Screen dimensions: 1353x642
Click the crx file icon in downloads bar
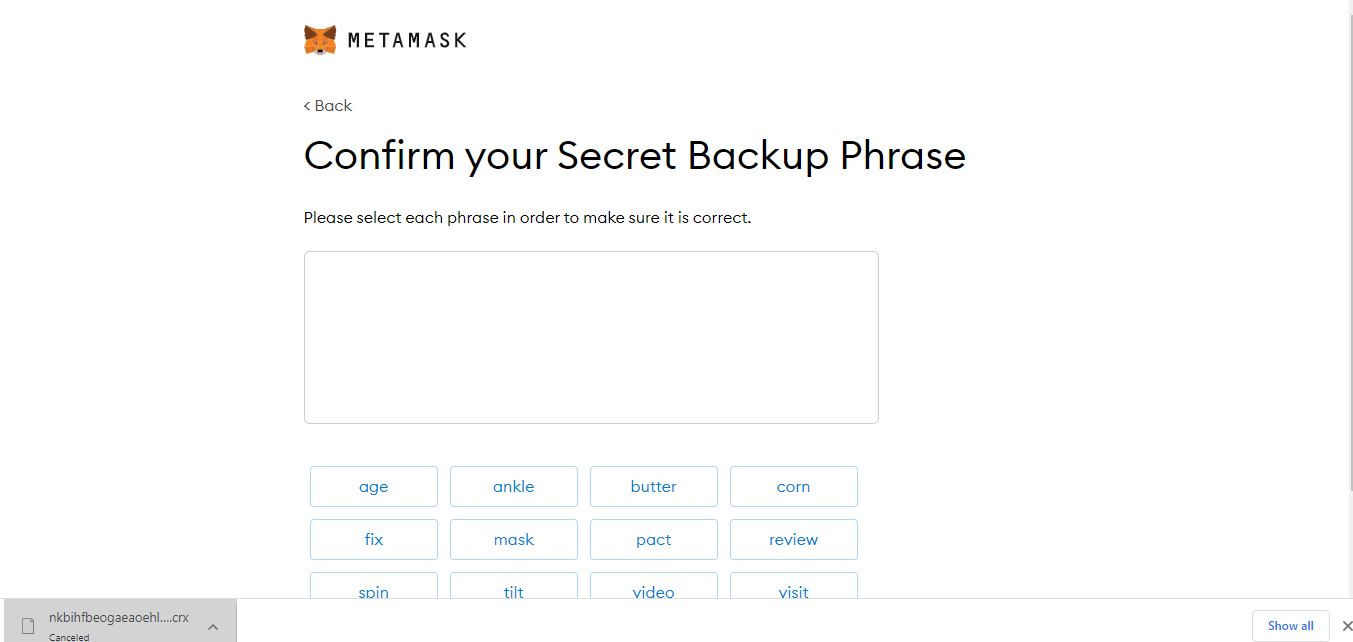pyautogui.click(x=28, y=625)
